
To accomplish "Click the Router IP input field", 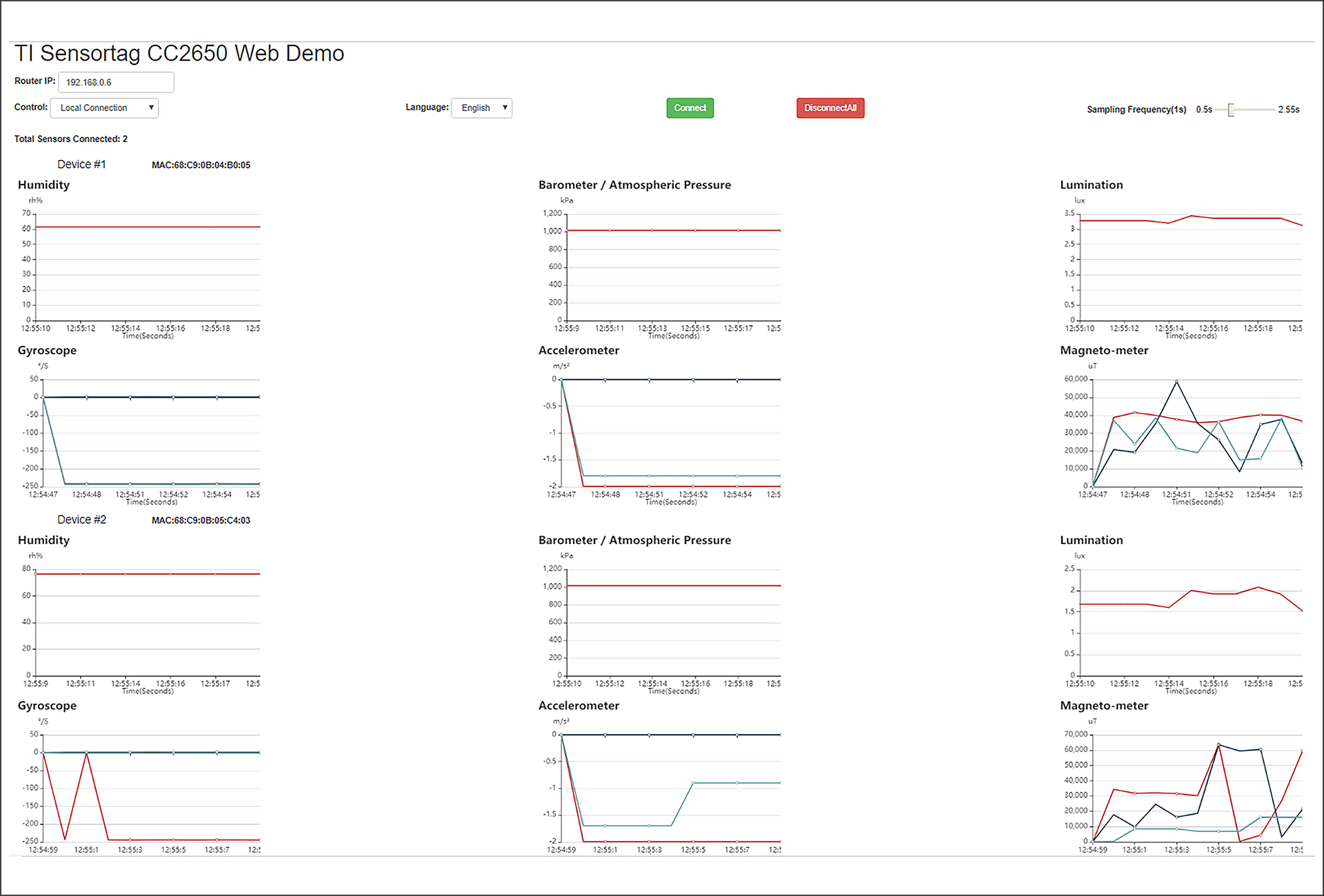I will pos(116,82).
